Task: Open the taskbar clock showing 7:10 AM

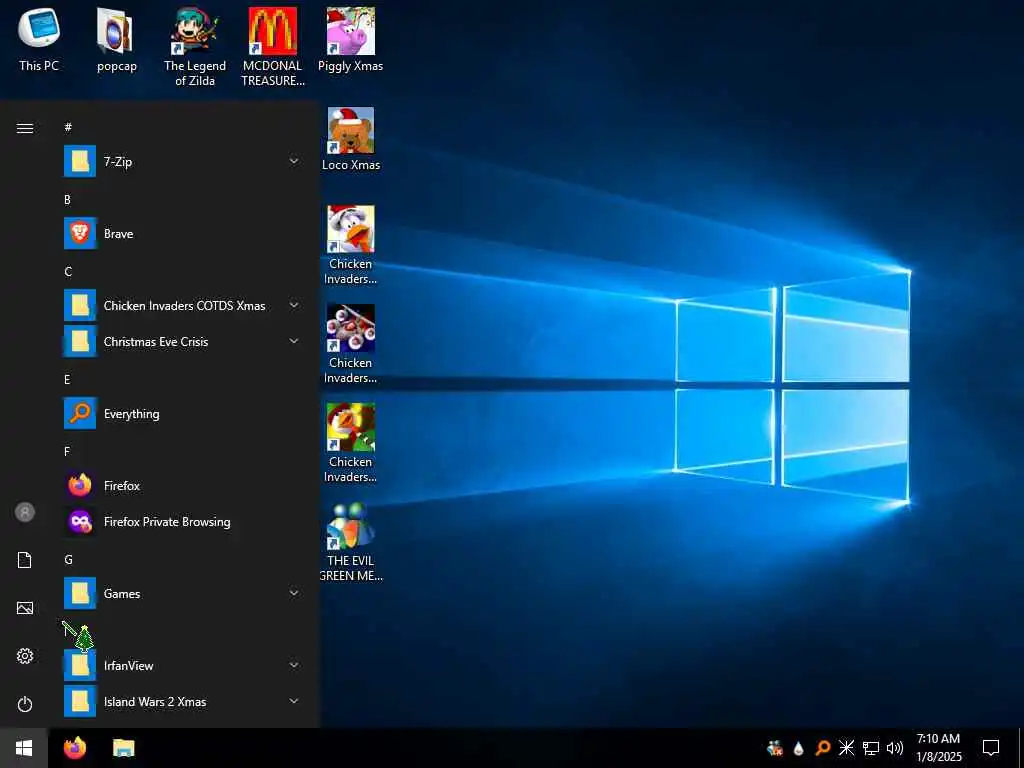Action: 938,748
